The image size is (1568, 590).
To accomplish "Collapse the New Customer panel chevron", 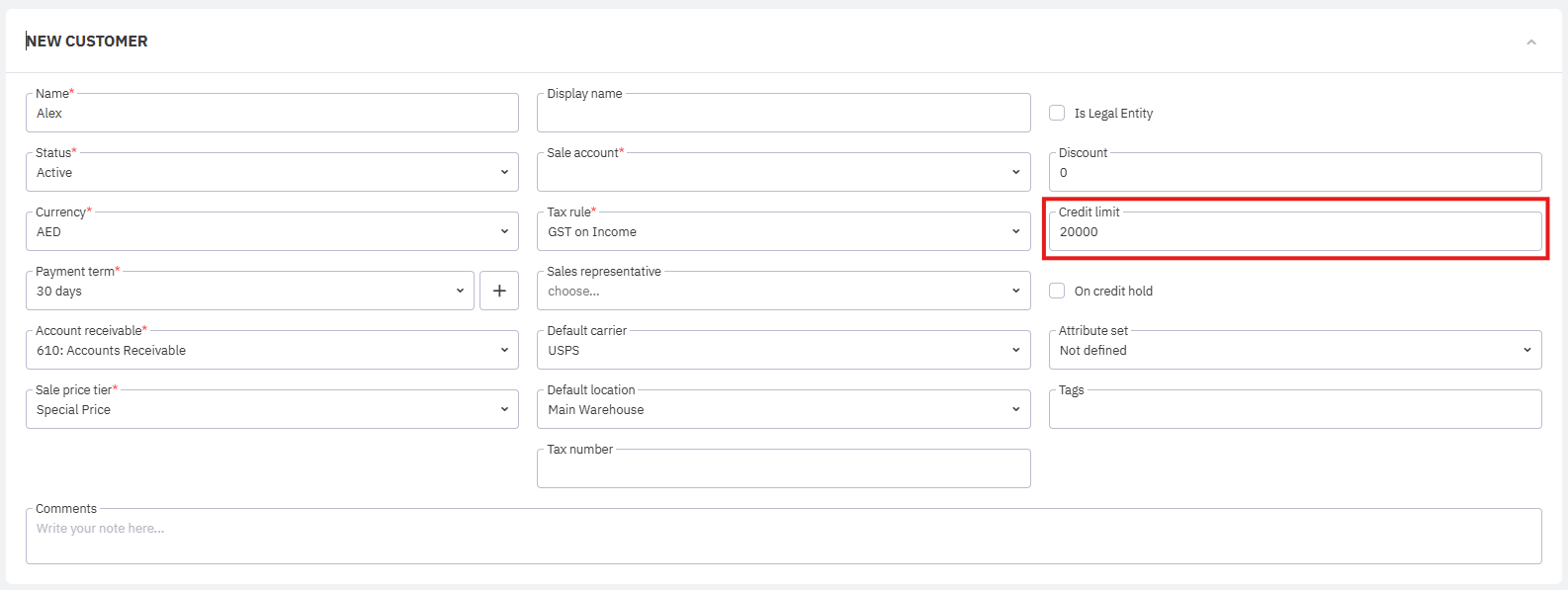I will [1530, 42].
